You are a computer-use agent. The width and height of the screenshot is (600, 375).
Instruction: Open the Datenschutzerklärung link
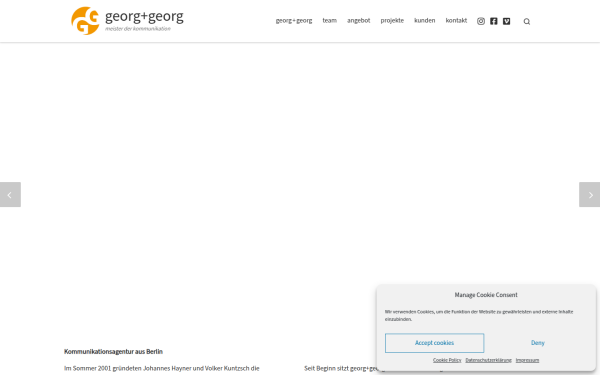click(x=488, y=360)
